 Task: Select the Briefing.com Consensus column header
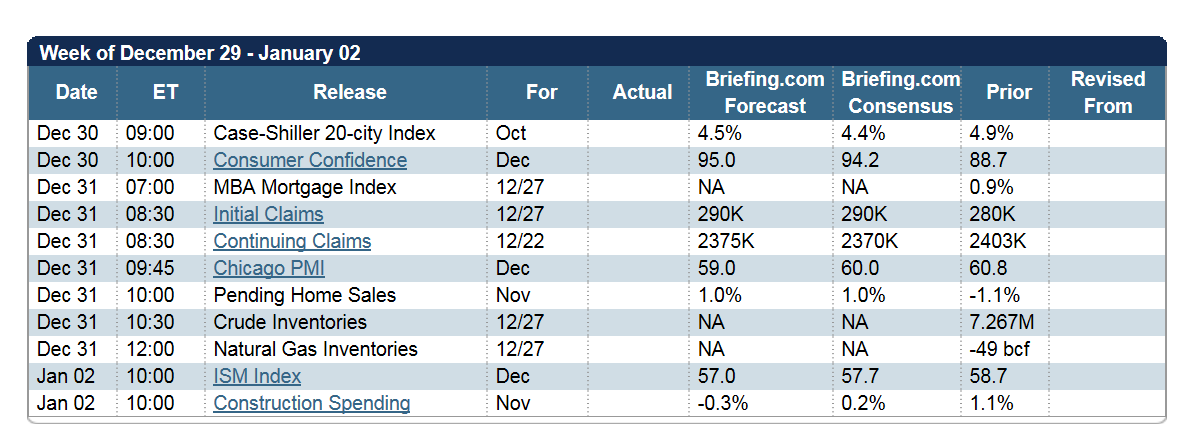tap(901, 92)
